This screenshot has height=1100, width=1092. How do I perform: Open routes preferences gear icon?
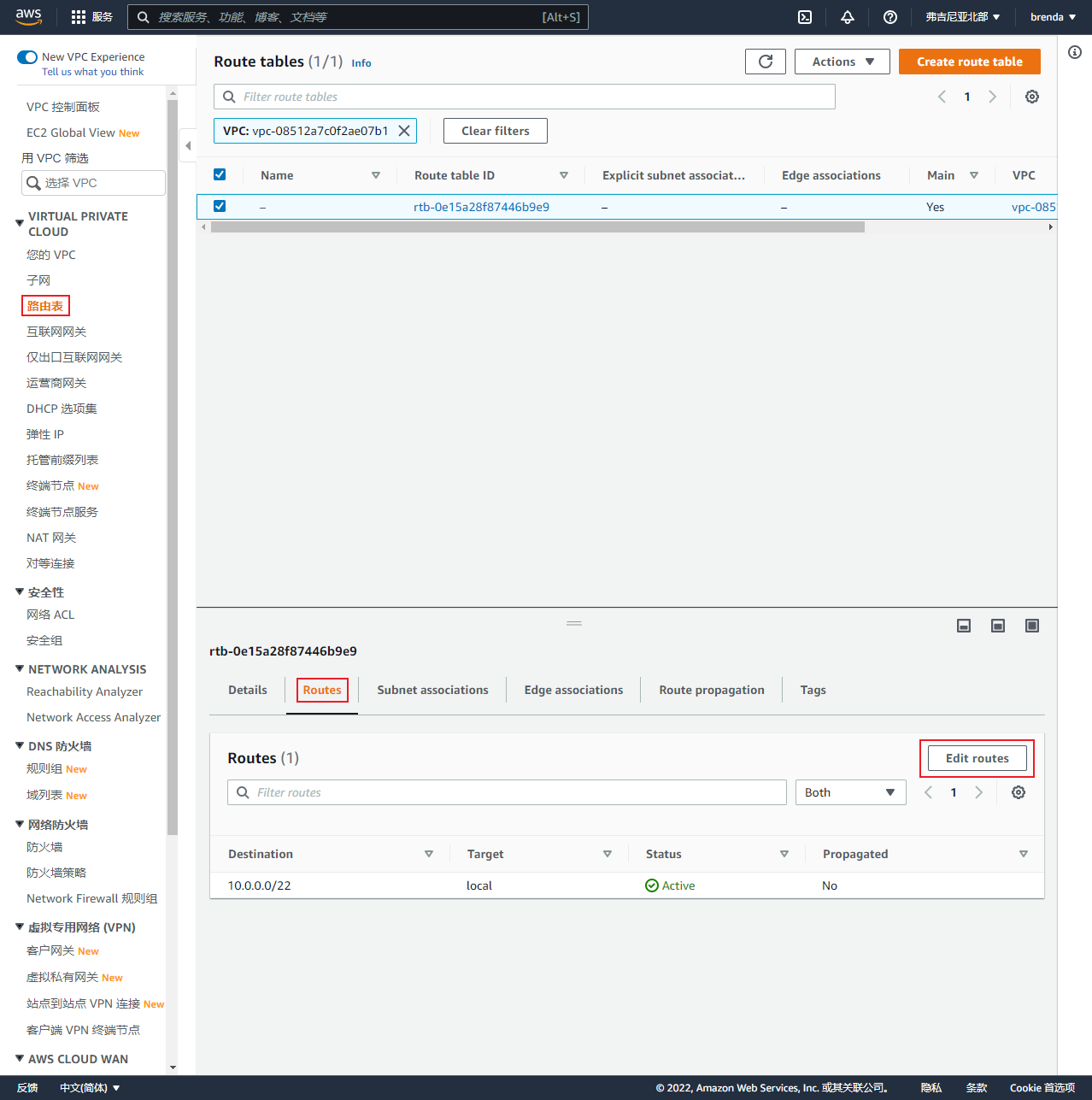click(x=1019, y=792)
